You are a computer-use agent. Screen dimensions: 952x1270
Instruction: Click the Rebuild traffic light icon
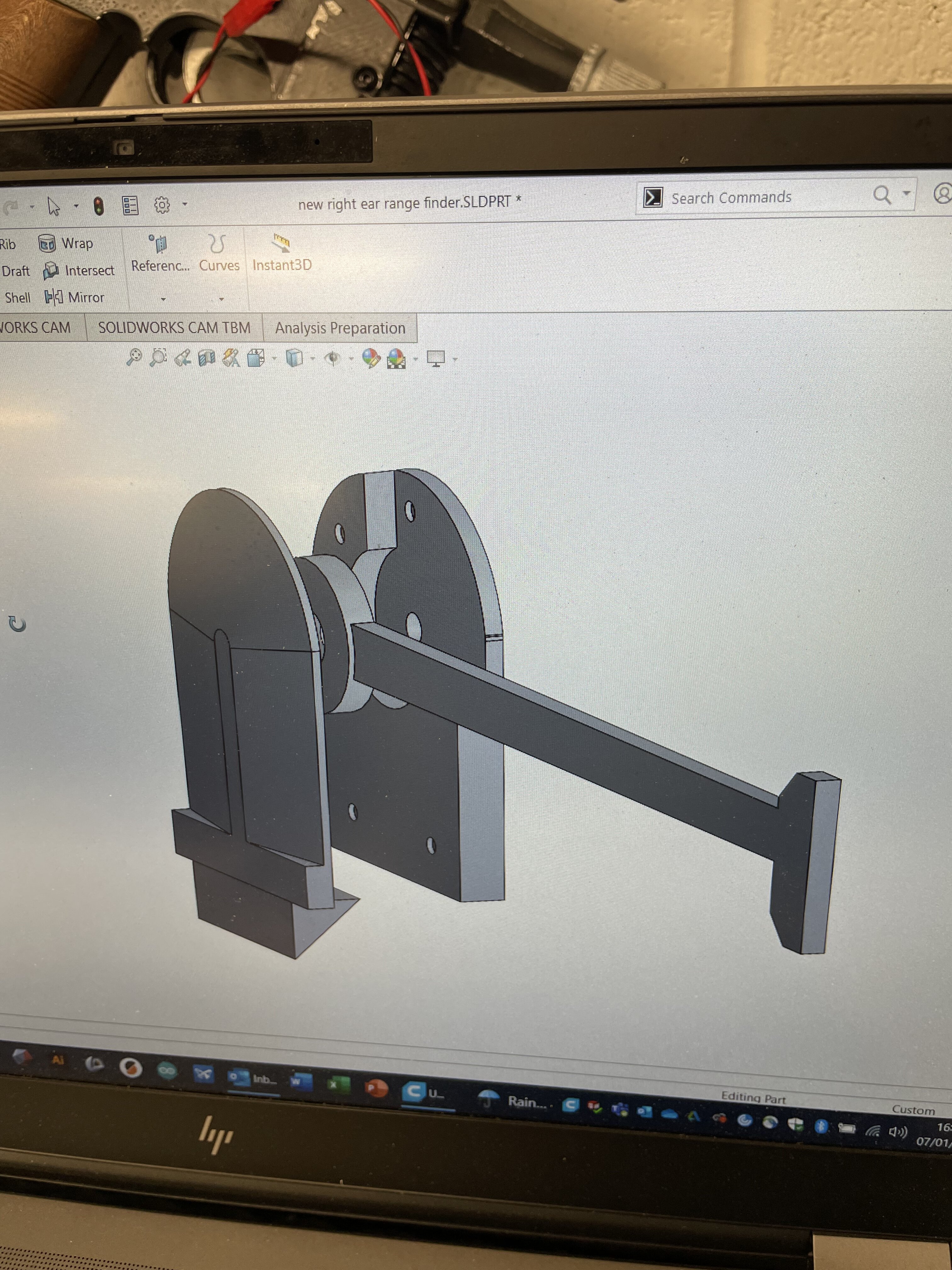(99, 206)
